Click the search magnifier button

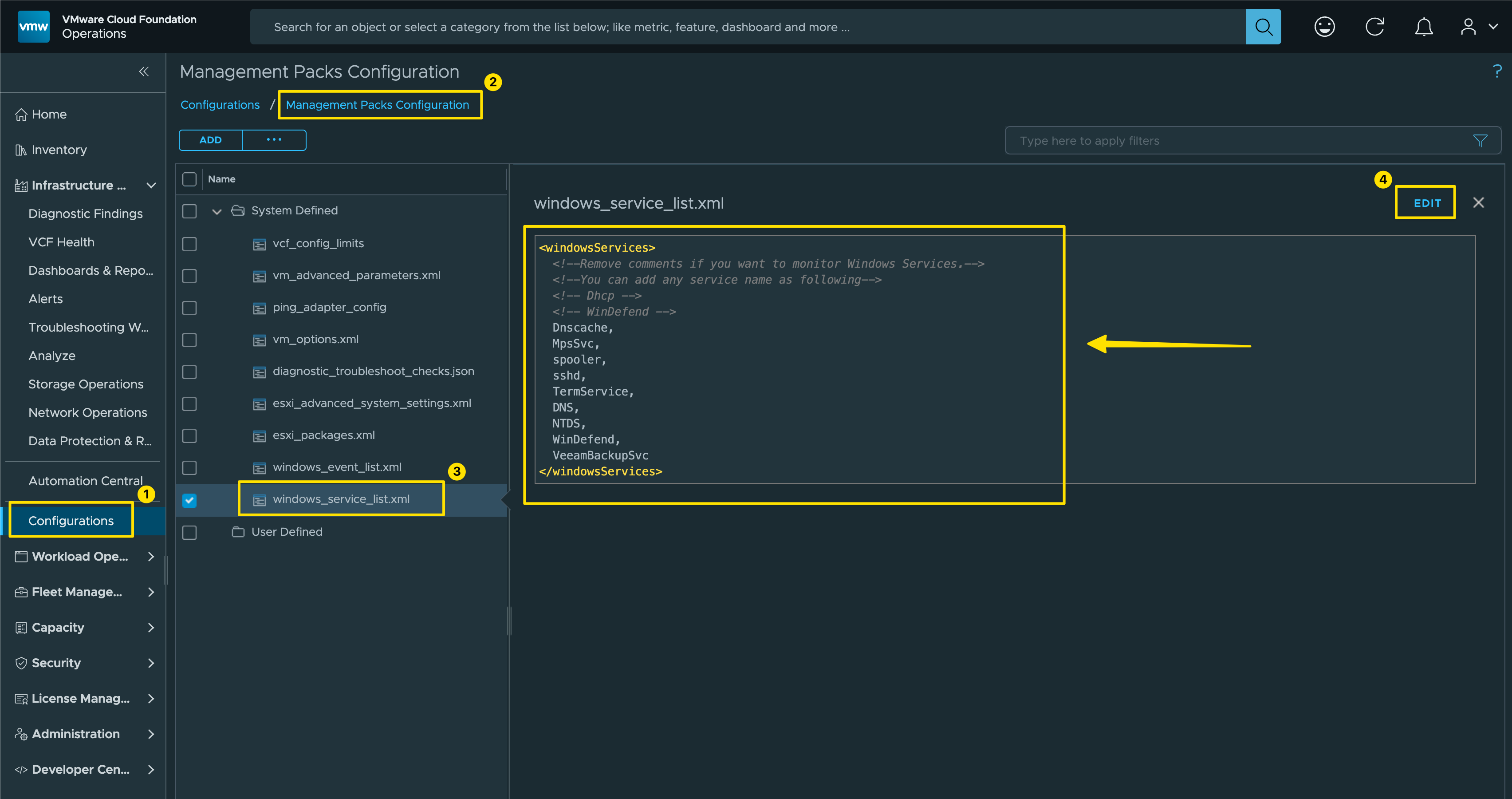tap(1263, 27)
